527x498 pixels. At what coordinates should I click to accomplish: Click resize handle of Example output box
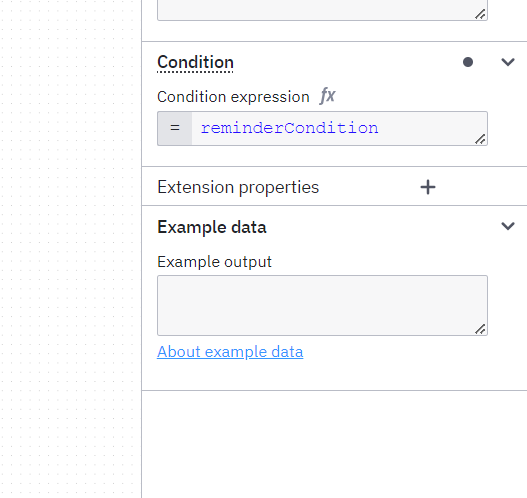[x=480, y=329]
